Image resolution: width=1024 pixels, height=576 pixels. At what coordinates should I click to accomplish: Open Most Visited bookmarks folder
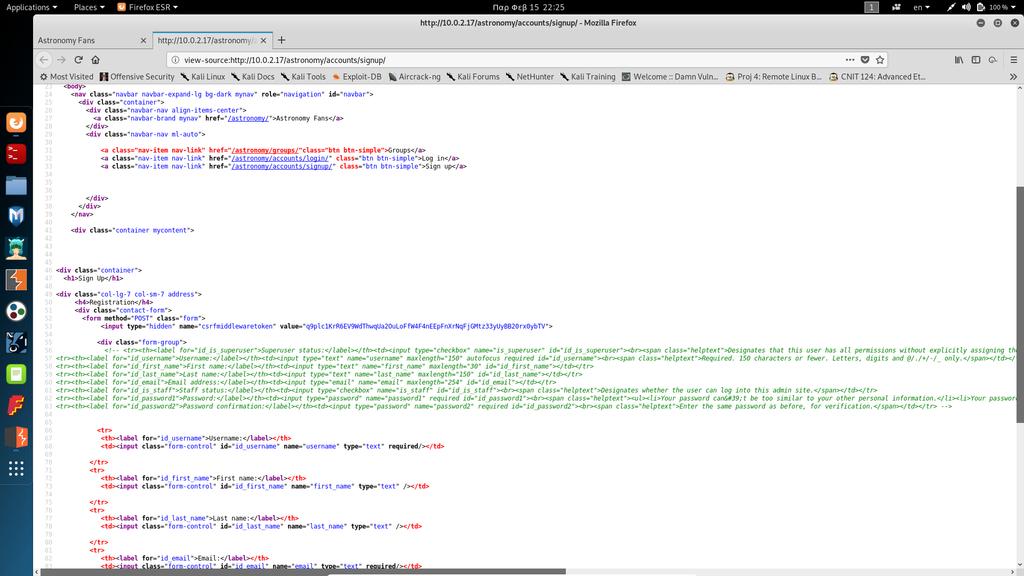(67, 76)
